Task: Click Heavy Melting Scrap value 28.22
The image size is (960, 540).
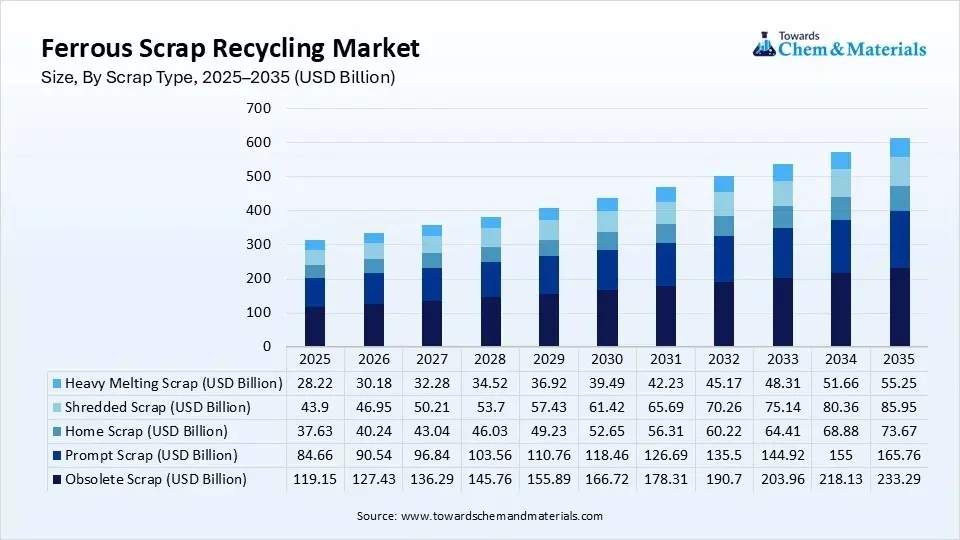Action: click(315, 383)
